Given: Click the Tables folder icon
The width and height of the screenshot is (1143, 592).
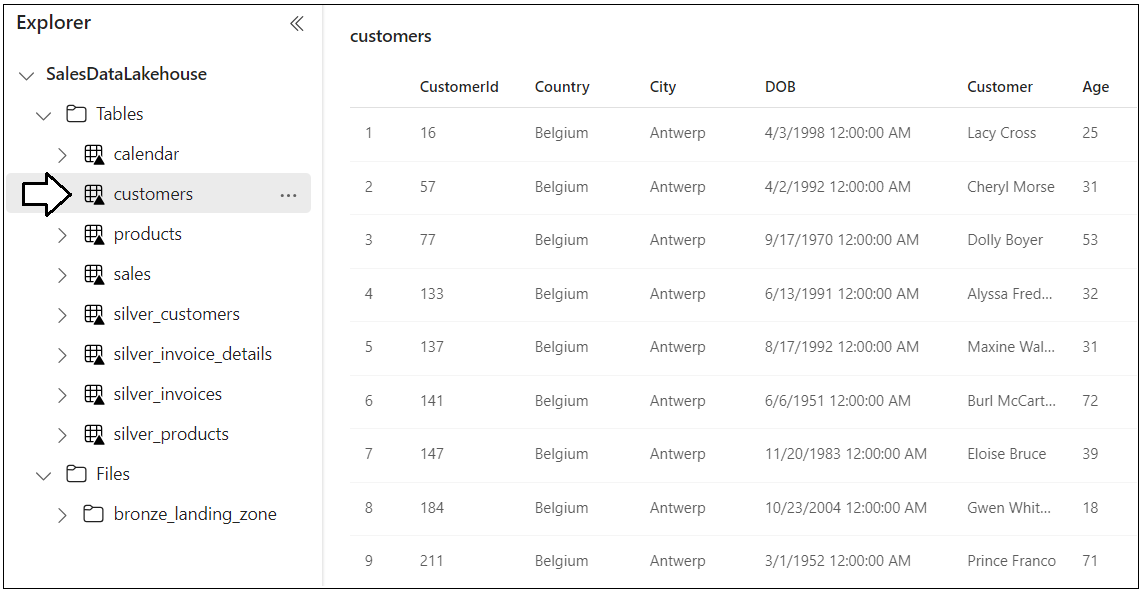Looking at the screenshot, I should (76, 114).
